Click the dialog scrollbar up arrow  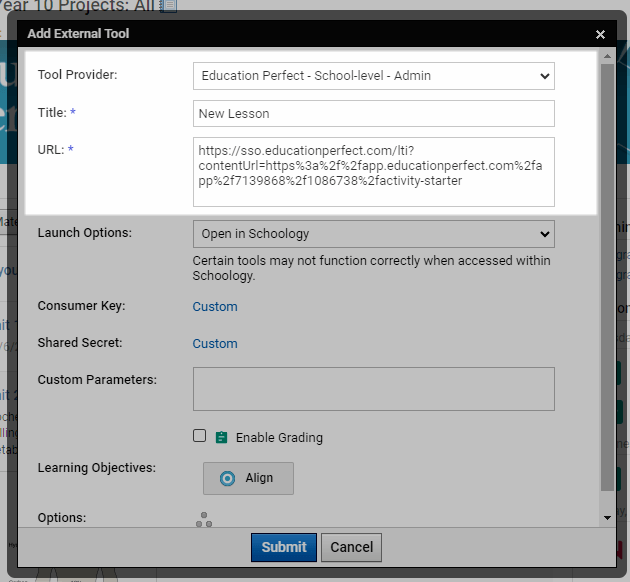(607, 56)
